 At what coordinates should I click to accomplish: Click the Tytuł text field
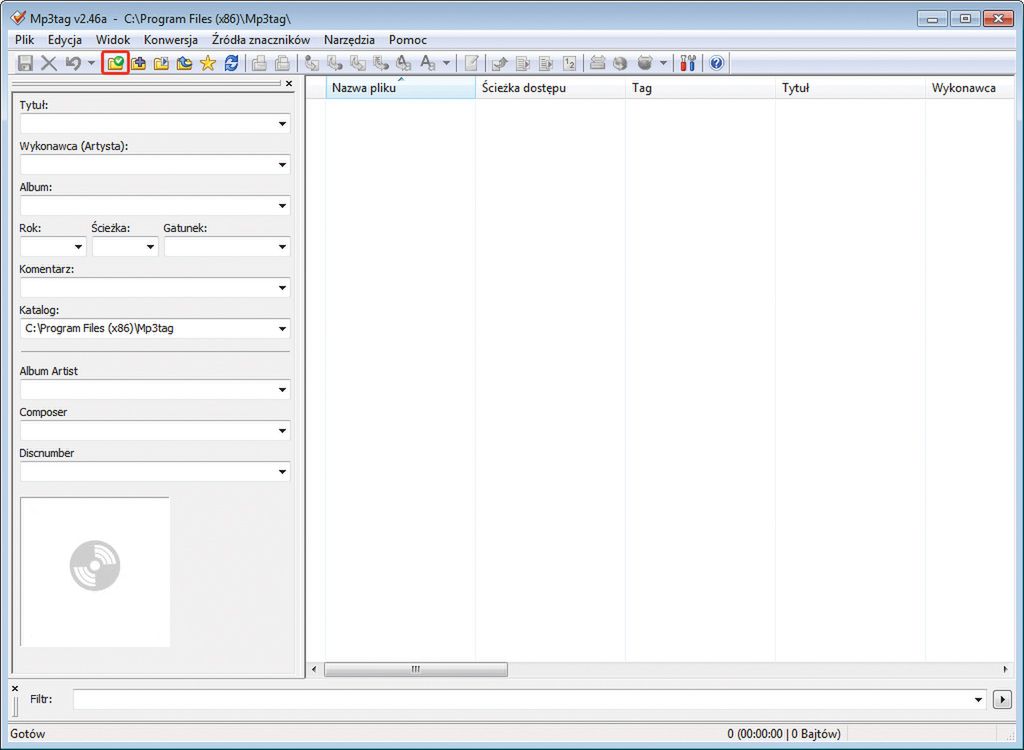pyautogui.click(x=148, y=124)
